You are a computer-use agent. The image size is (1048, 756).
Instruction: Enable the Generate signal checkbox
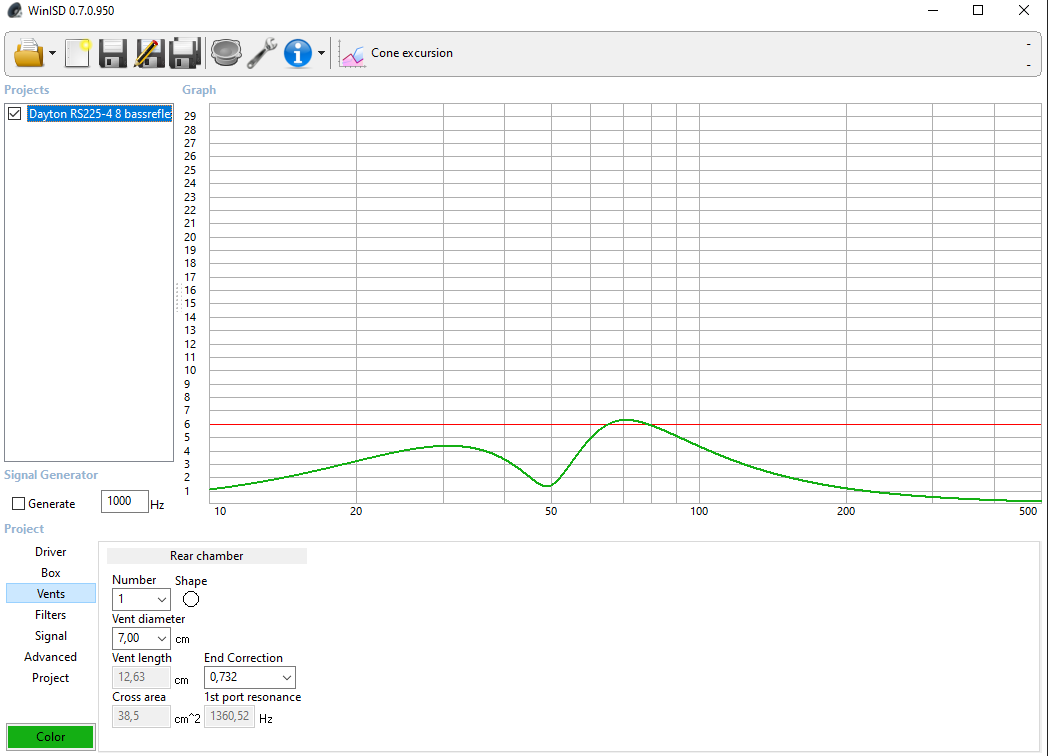tap(19, 503)
